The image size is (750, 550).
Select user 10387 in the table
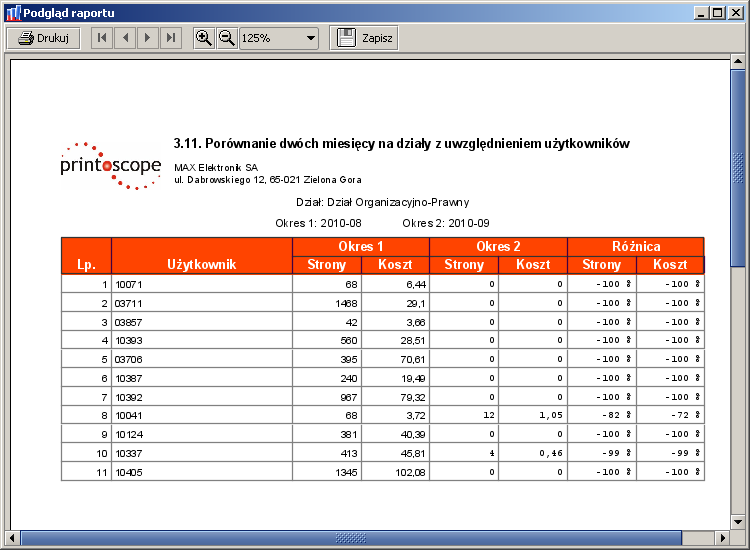[x=129, y=379]
